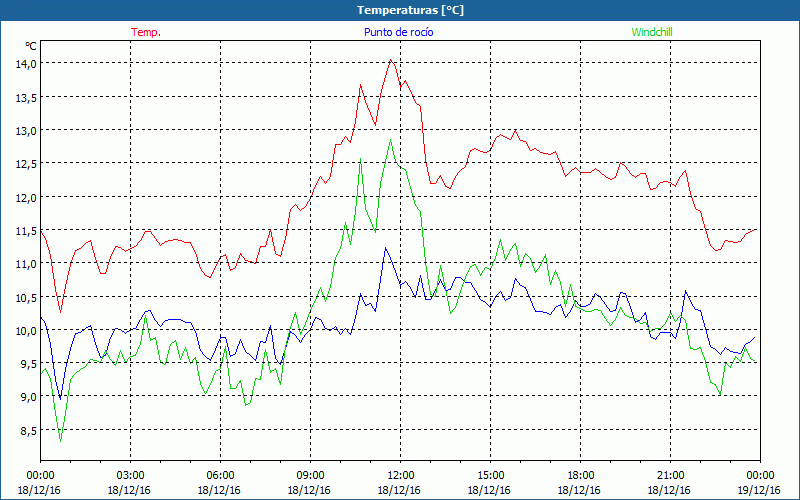800x500 pixels.
Task: Select the green Windchill legend label
Action: point(652,32)
